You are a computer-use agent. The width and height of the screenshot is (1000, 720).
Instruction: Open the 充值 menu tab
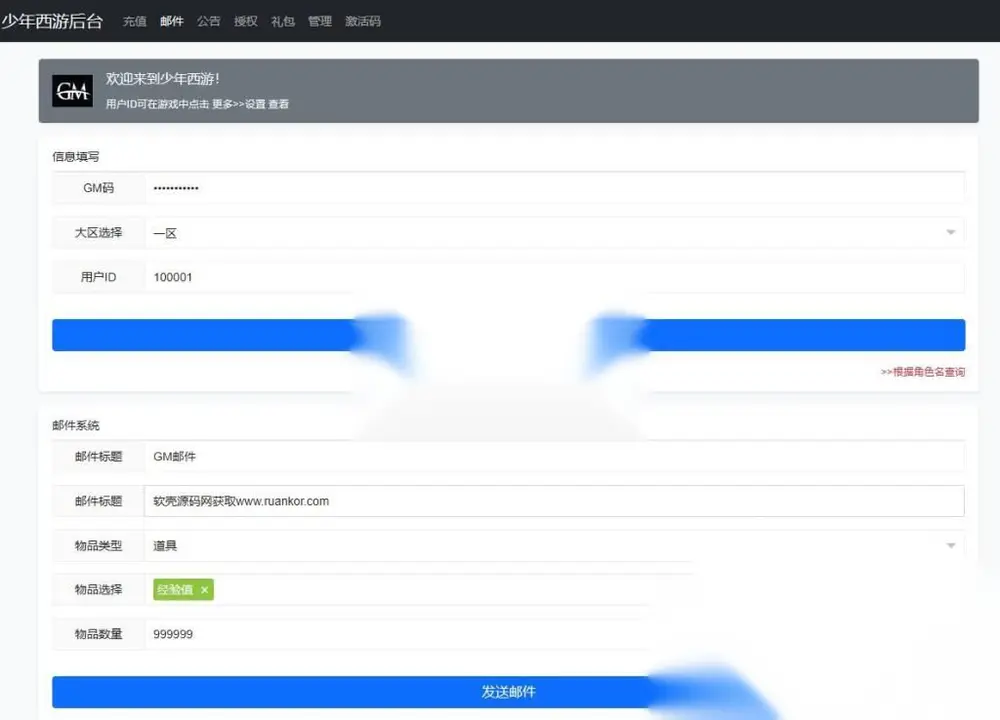[135, 21]
